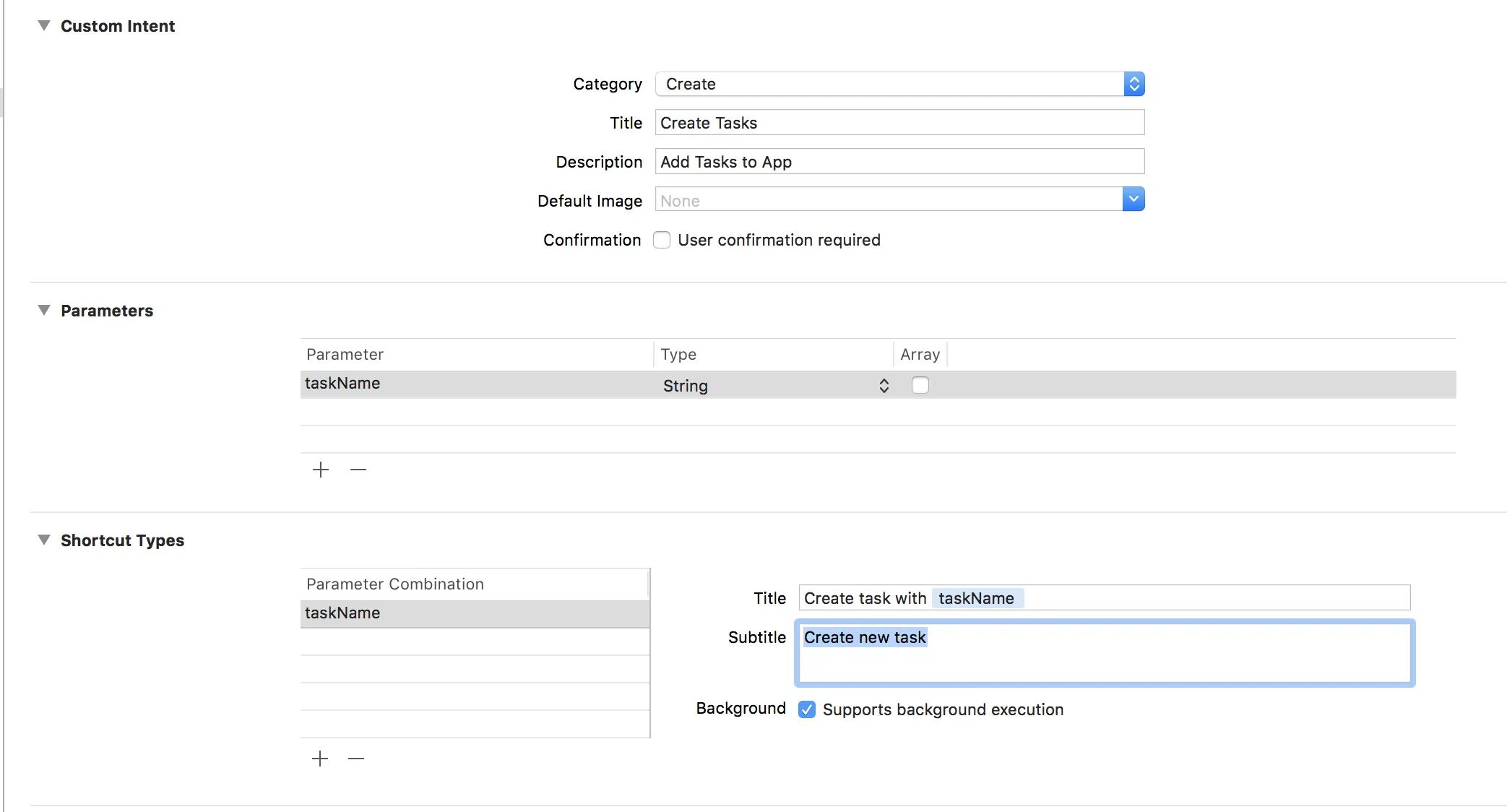The width and height of the screenshot is (1507, 812).
Task: Click the plus icon under Parameters table
Action: [321, 470]
